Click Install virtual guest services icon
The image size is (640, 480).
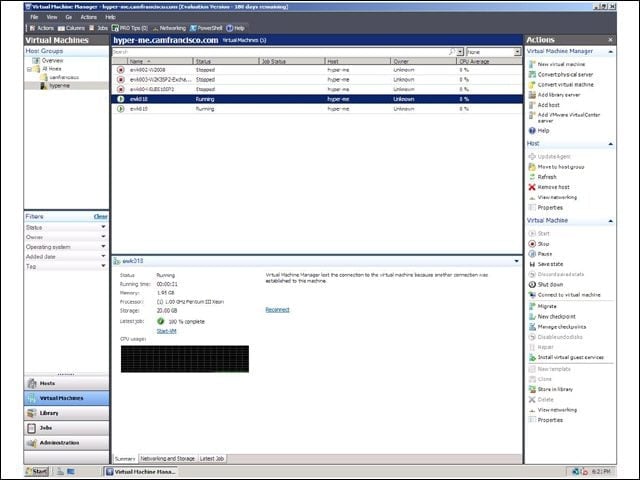(x=532, y=357)
